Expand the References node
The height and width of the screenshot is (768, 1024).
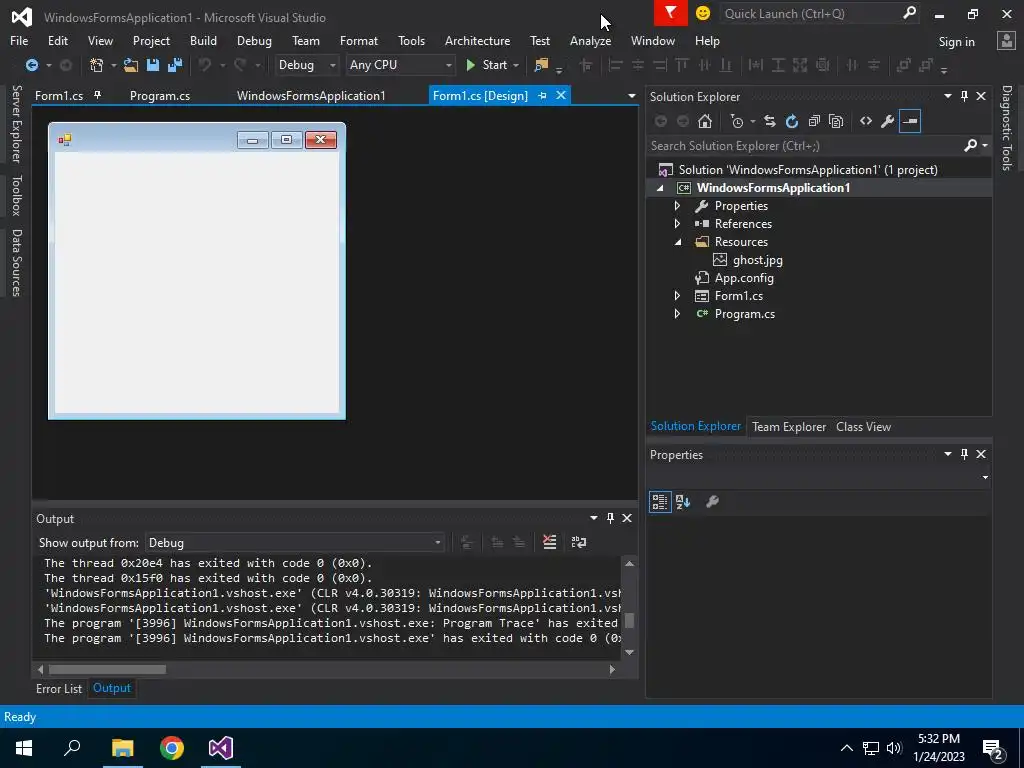(x=677, y=223)
